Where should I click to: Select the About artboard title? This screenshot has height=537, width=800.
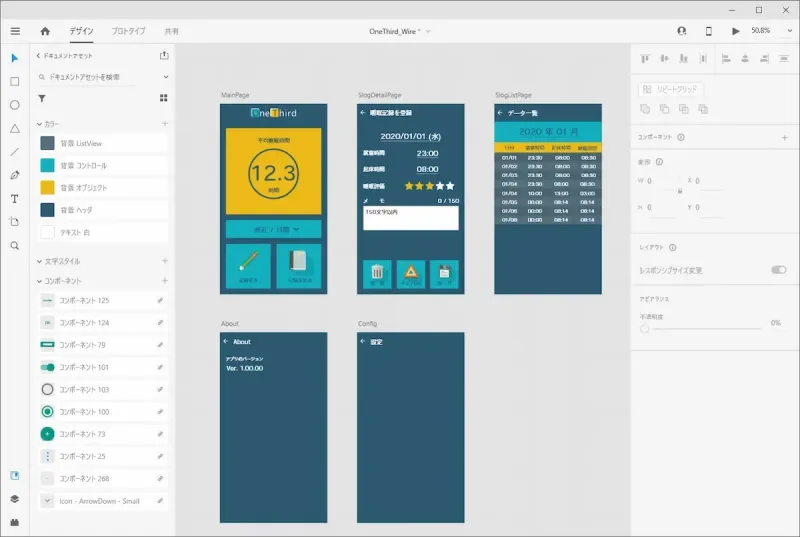[230, 324]
